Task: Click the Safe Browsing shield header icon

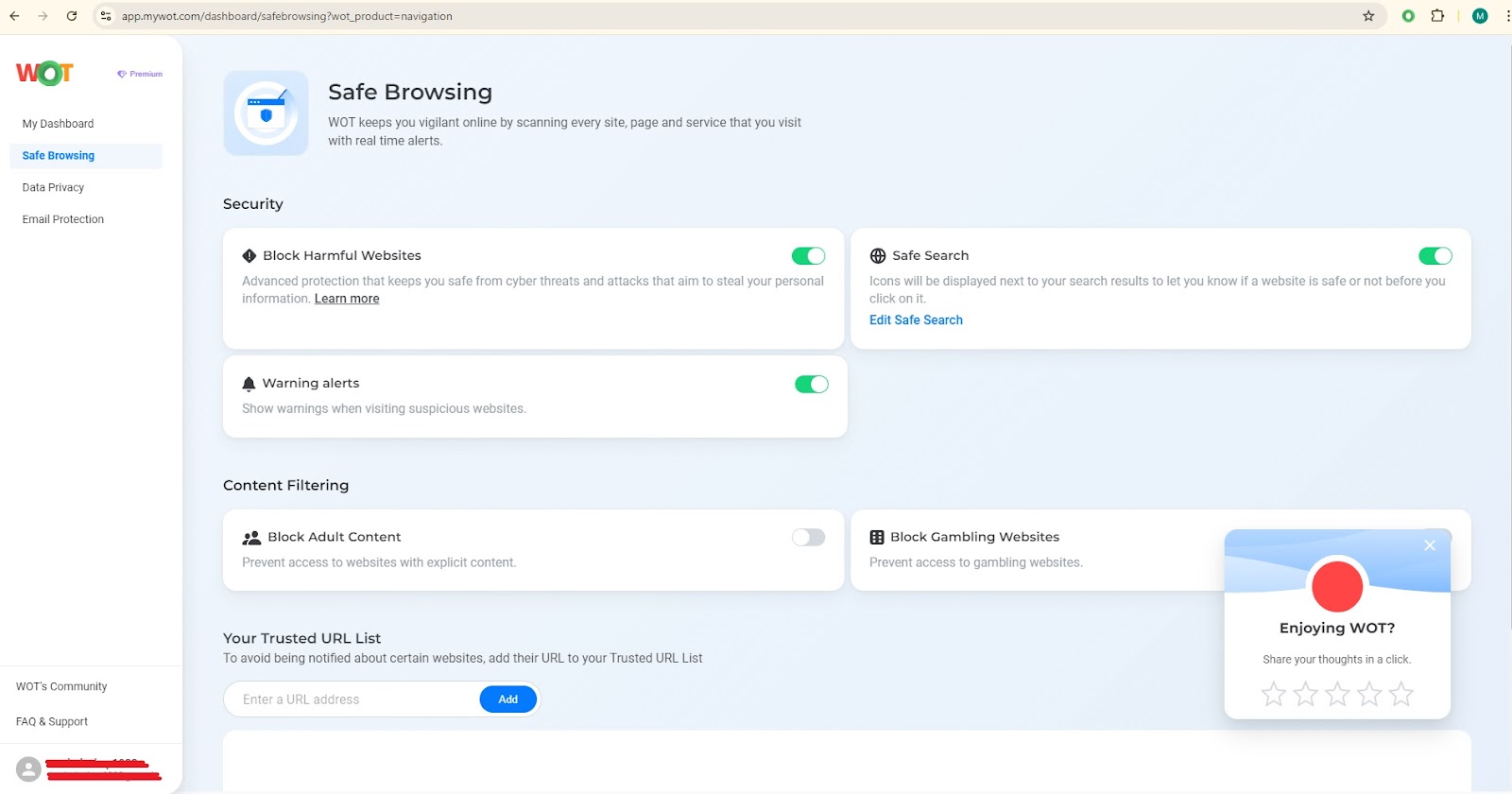Action: (x=266, y=113)
